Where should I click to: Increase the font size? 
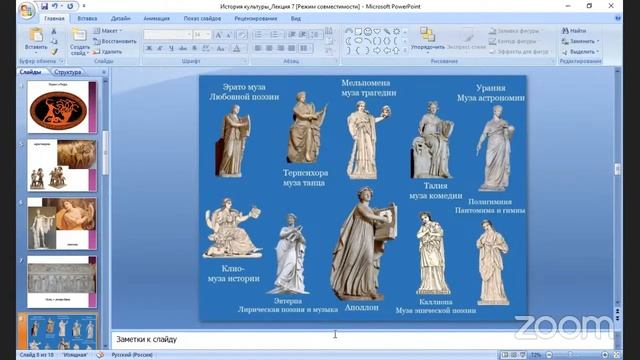tap(218, 35)
